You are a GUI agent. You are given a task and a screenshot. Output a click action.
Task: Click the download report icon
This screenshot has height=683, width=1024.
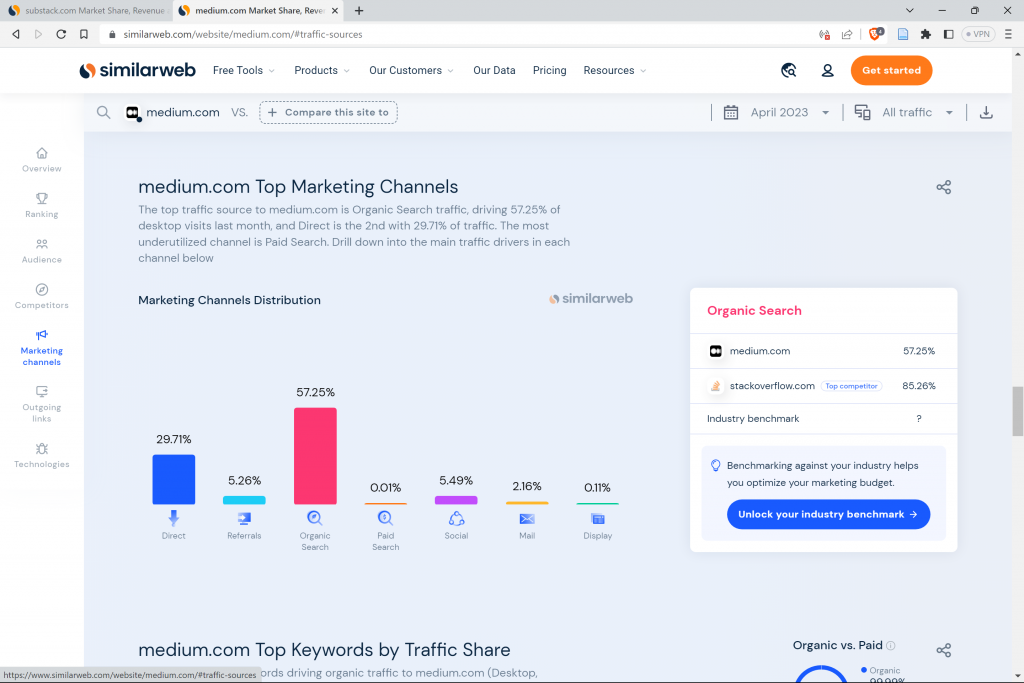pos(986,112)
